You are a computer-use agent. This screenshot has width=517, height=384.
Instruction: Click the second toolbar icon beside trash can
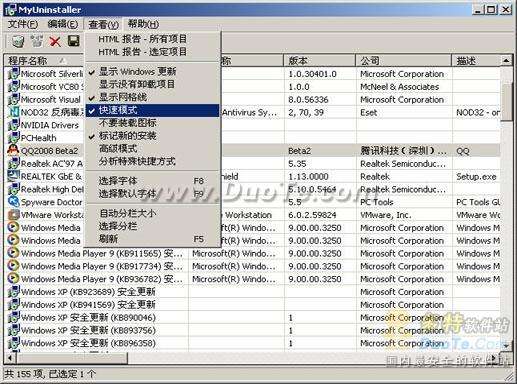(x=37, y=41)
